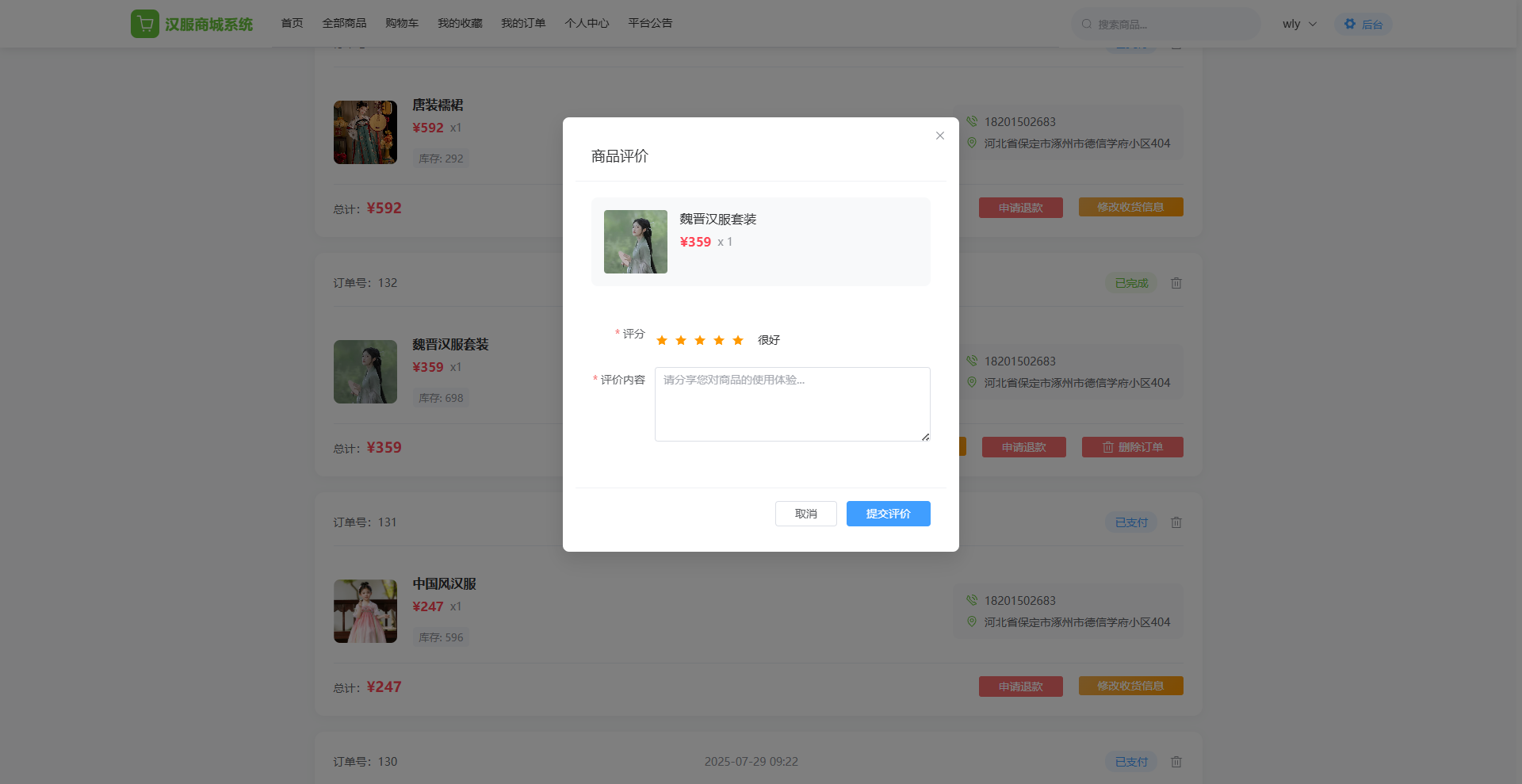Click 魏晋汉服套装 thumbnail in dialog
This screenshot has width=1522, height=784.
(636, 242)
